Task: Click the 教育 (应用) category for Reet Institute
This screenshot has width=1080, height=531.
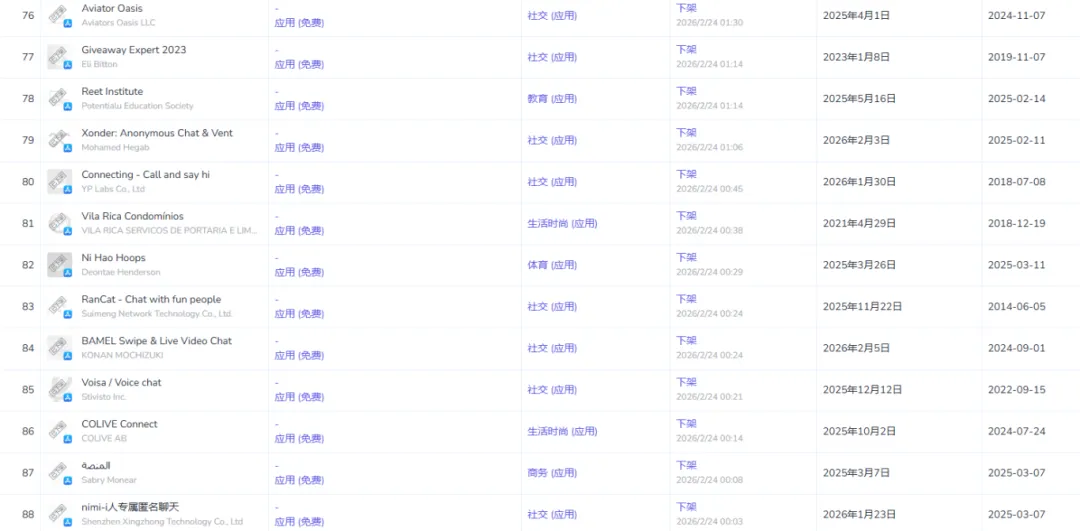Action: click(x=552, y=98)
